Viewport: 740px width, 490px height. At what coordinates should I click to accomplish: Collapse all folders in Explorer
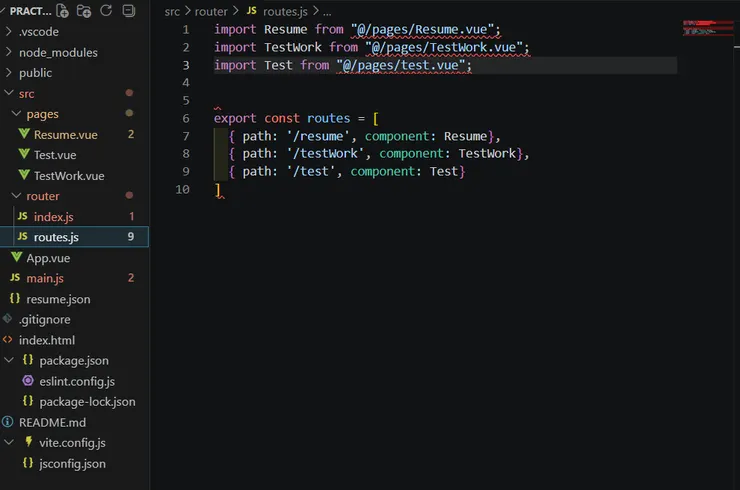point(129,11)
